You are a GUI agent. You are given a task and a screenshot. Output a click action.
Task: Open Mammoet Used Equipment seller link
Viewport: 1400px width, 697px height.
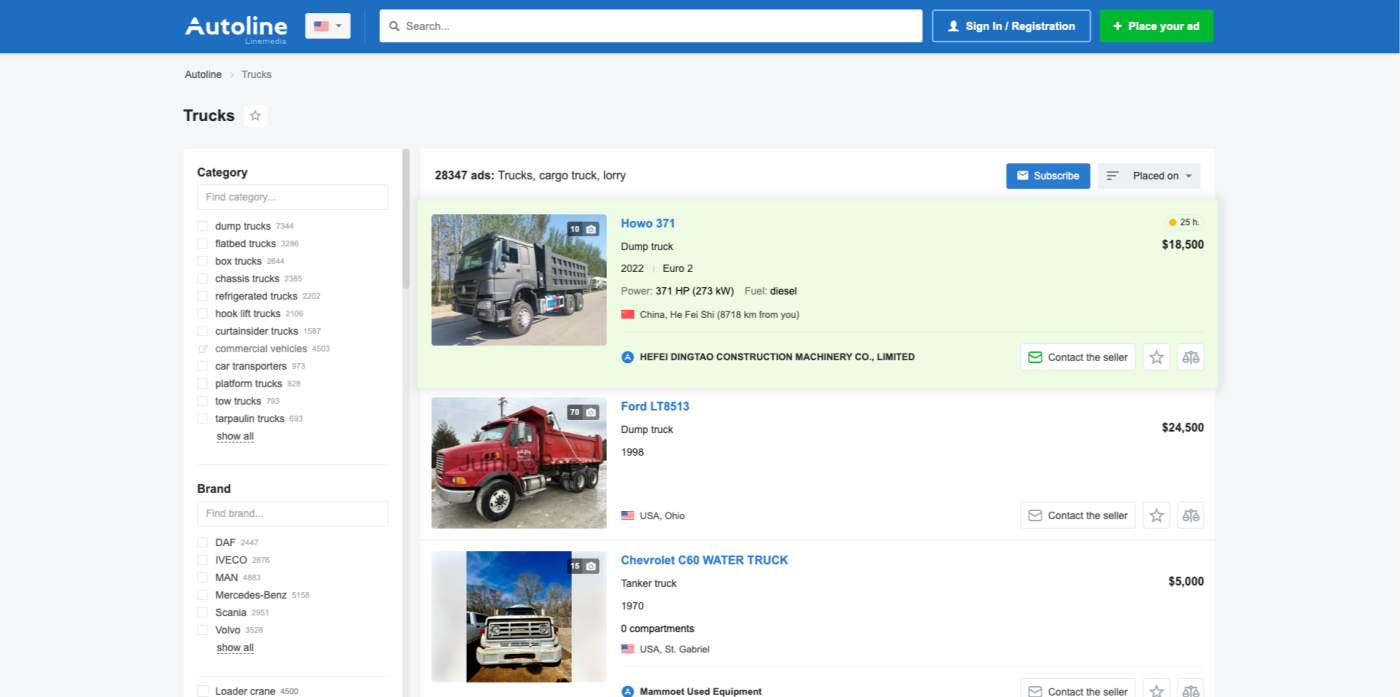tap(701, 691)
